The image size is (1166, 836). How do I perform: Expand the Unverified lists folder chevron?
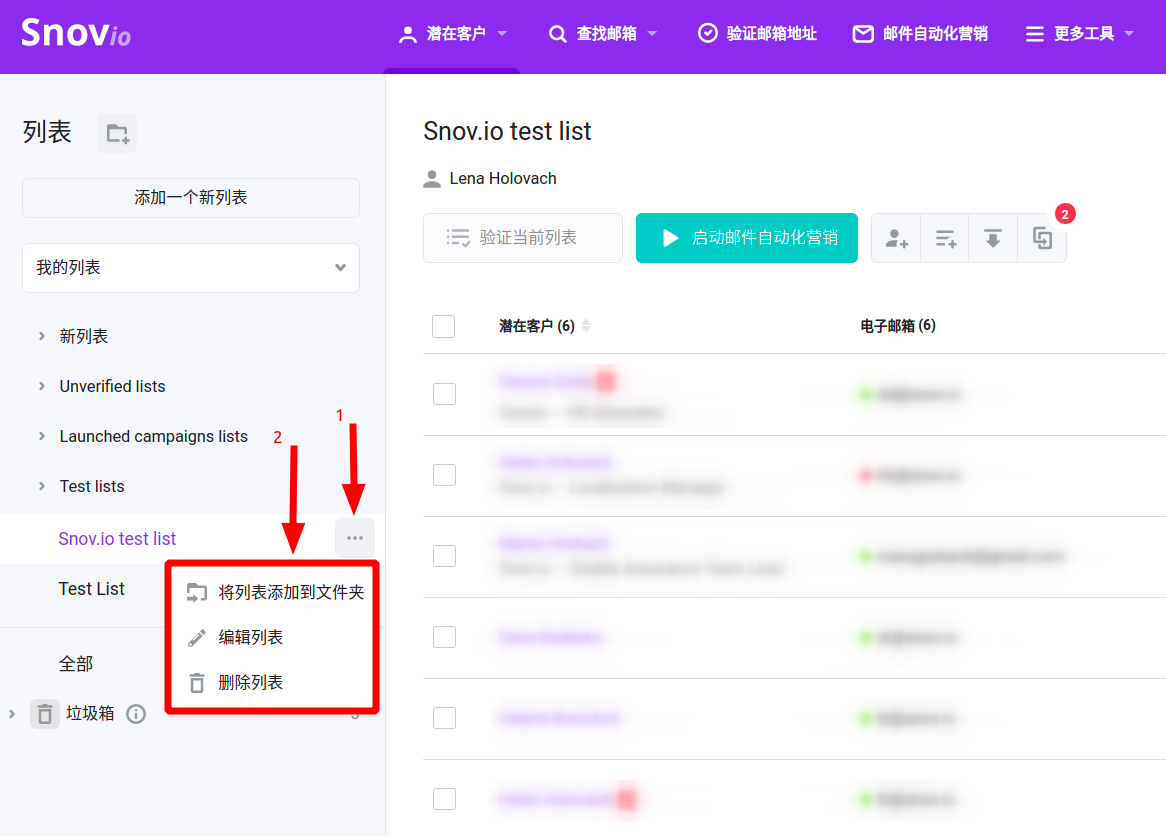coord(42,386)
